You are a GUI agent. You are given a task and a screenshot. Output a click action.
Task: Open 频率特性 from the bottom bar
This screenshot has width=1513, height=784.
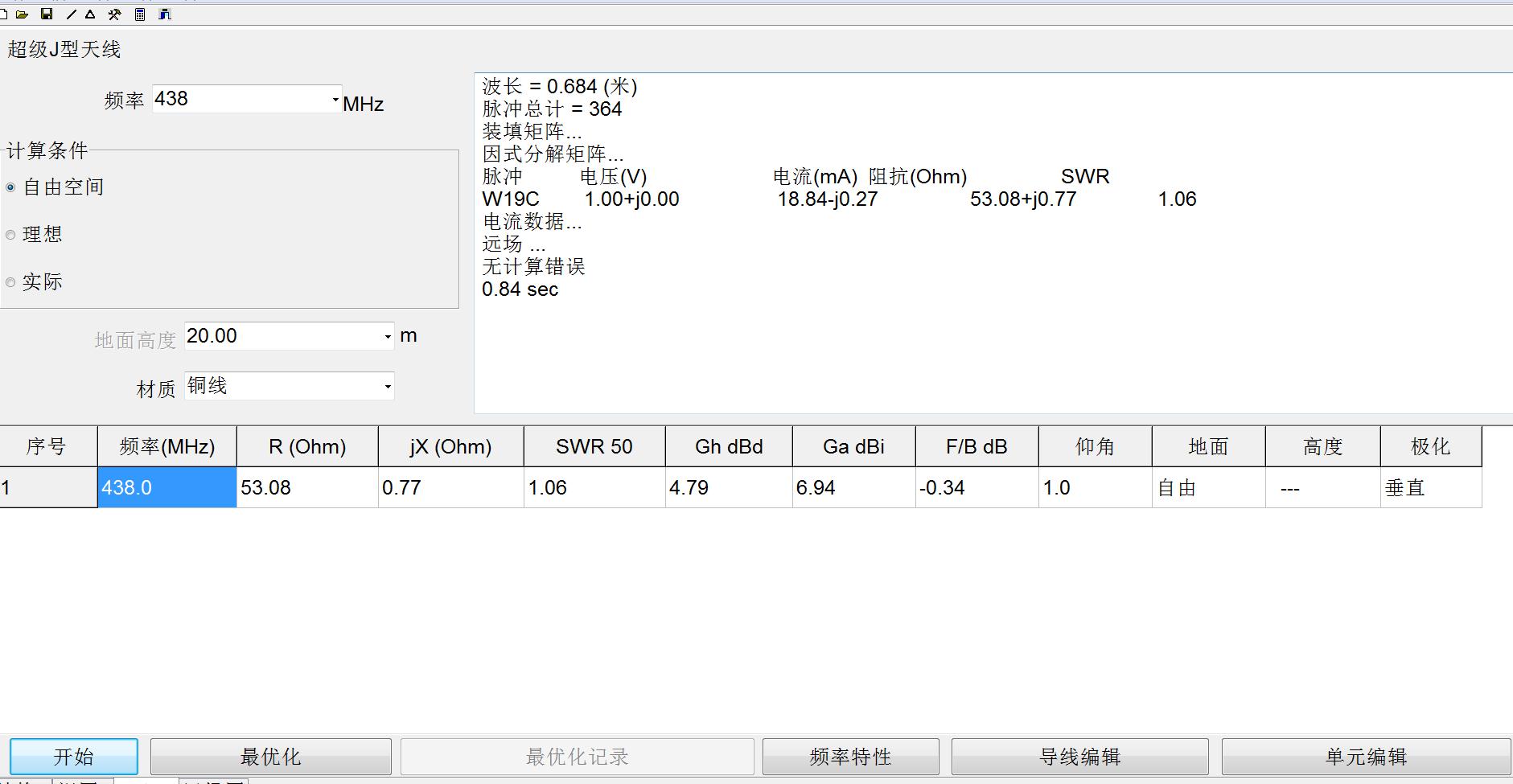pyautogui.click(x=850, y=757)
